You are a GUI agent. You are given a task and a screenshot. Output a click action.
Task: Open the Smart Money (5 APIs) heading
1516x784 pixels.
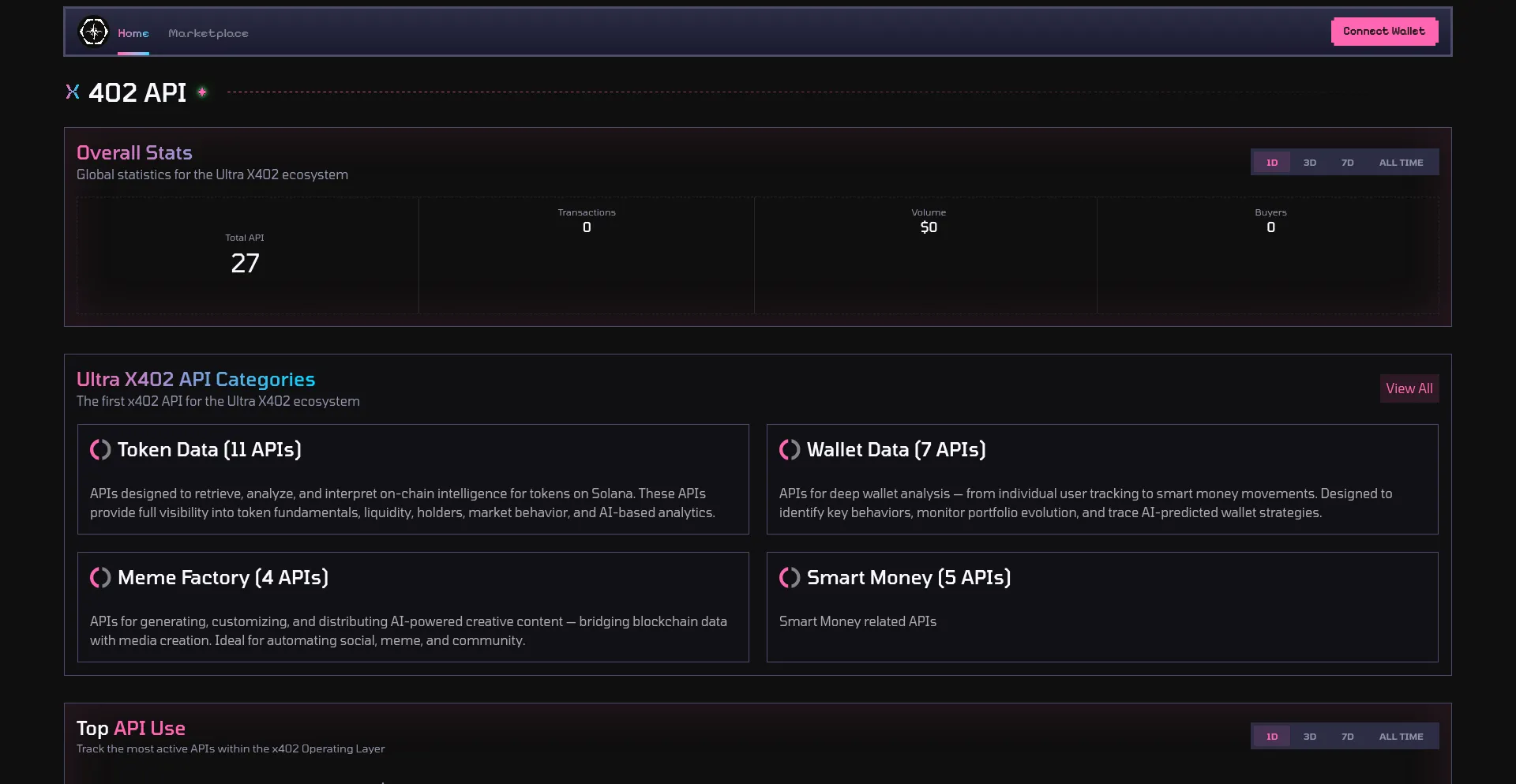(x=908, y=578)
